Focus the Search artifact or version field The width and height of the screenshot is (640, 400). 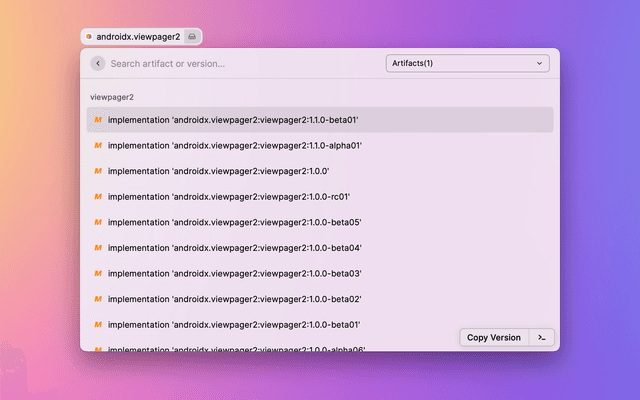click(x=240, y=63)
